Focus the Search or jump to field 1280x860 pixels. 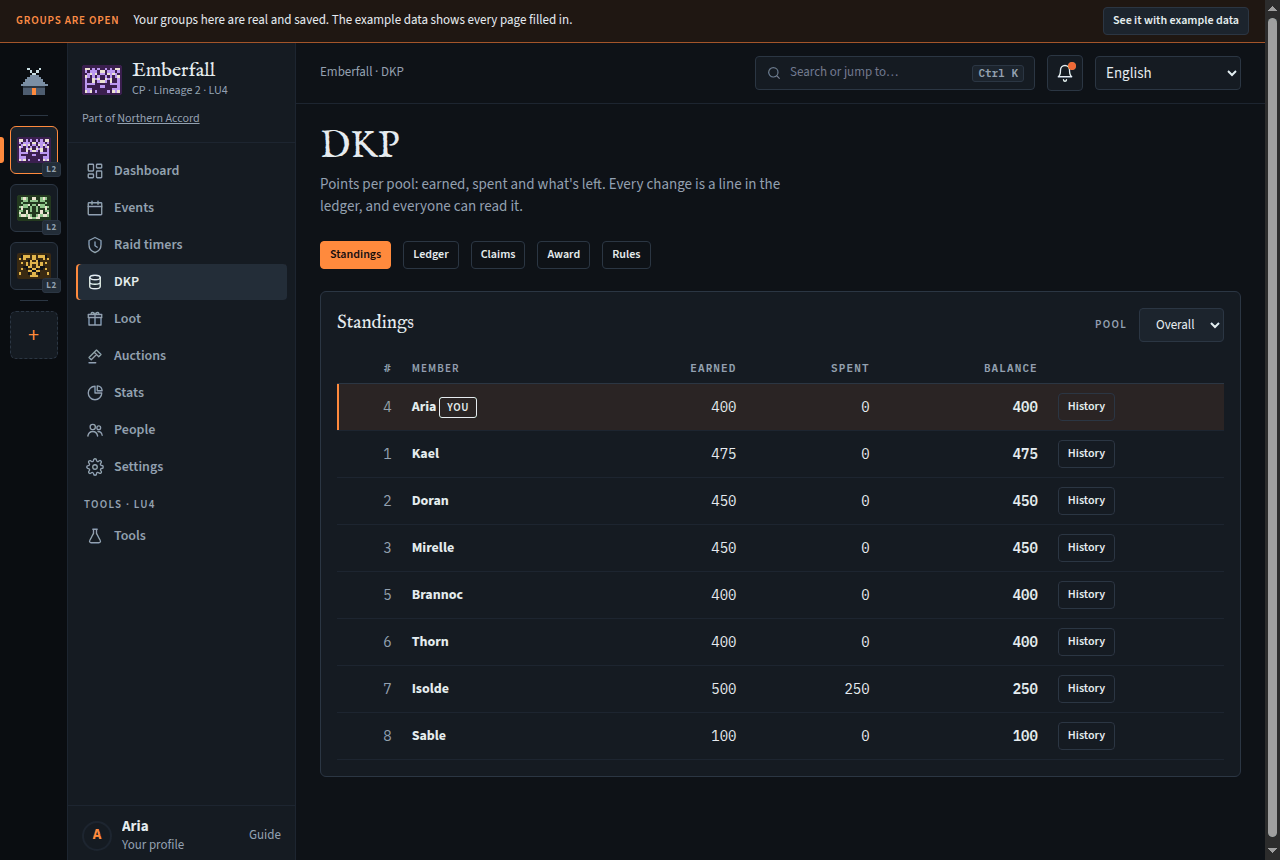(895, 73)
